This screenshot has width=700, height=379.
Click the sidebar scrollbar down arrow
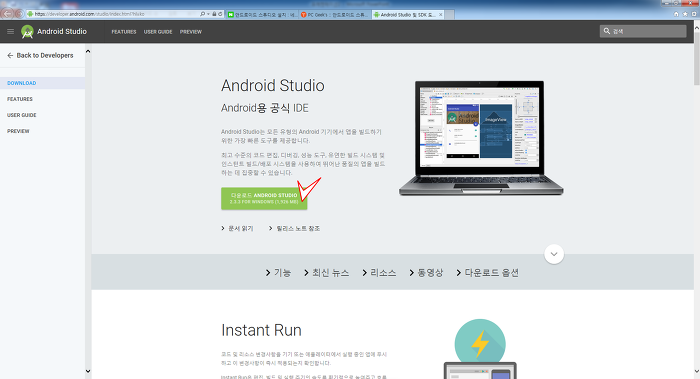pyautogui.click(x=88, y=371)
